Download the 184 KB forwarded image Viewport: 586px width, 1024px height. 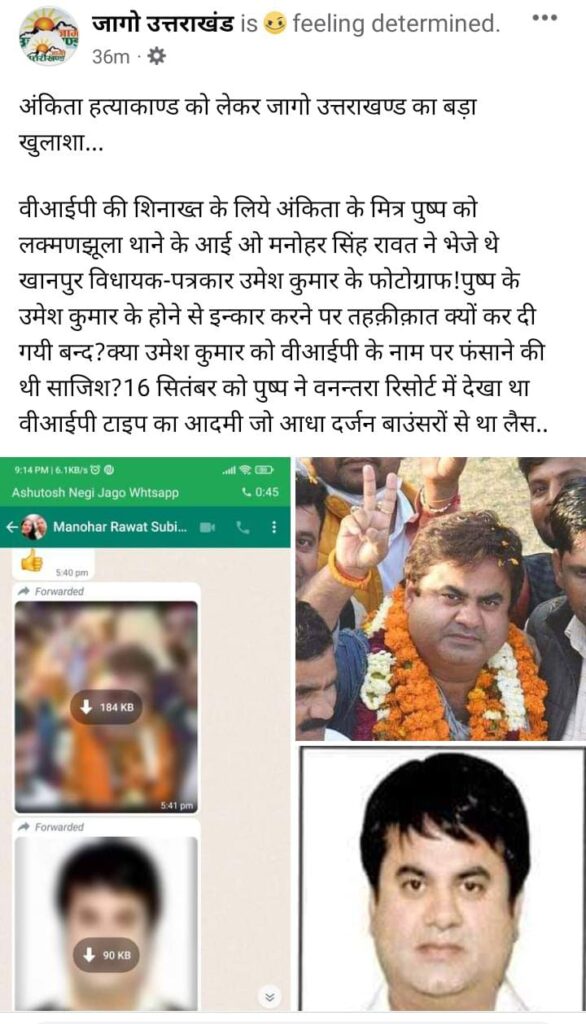[106, 707]
